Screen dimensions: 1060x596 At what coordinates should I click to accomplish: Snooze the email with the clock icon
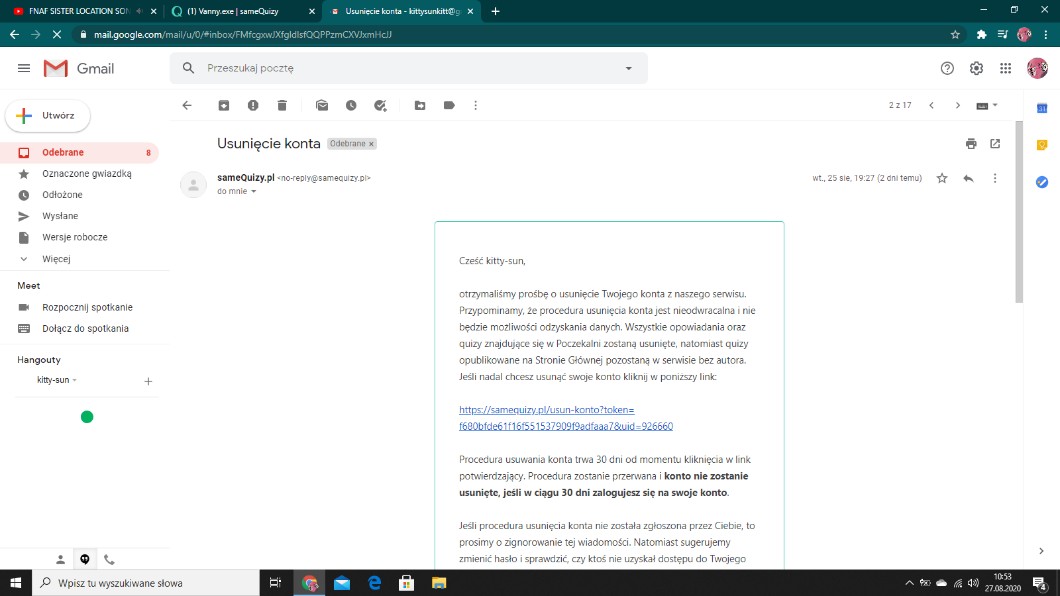(x=351, y=105)
